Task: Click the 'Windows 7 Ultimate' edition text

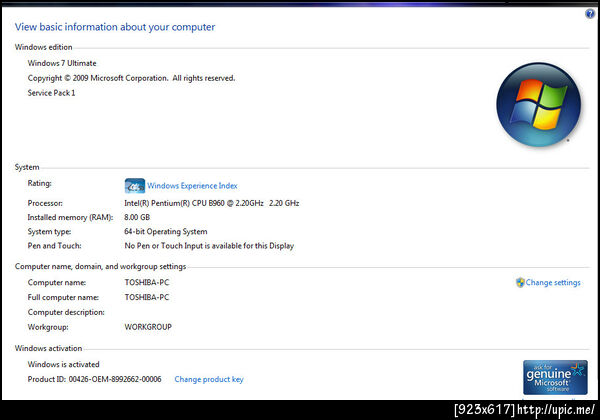Action: [62, 63]
